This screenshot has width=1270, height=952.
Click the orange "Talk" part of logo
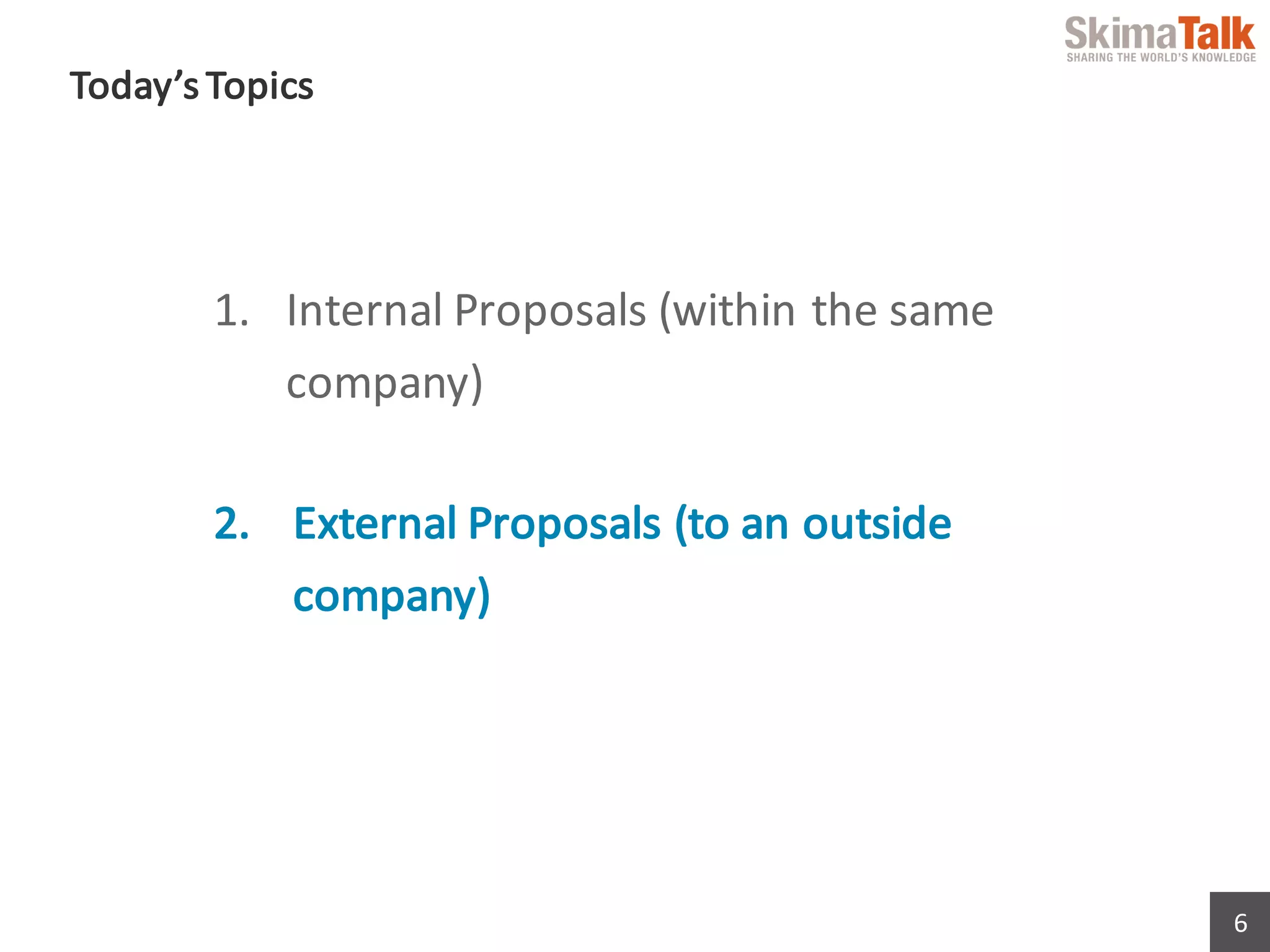(1216, 33)
